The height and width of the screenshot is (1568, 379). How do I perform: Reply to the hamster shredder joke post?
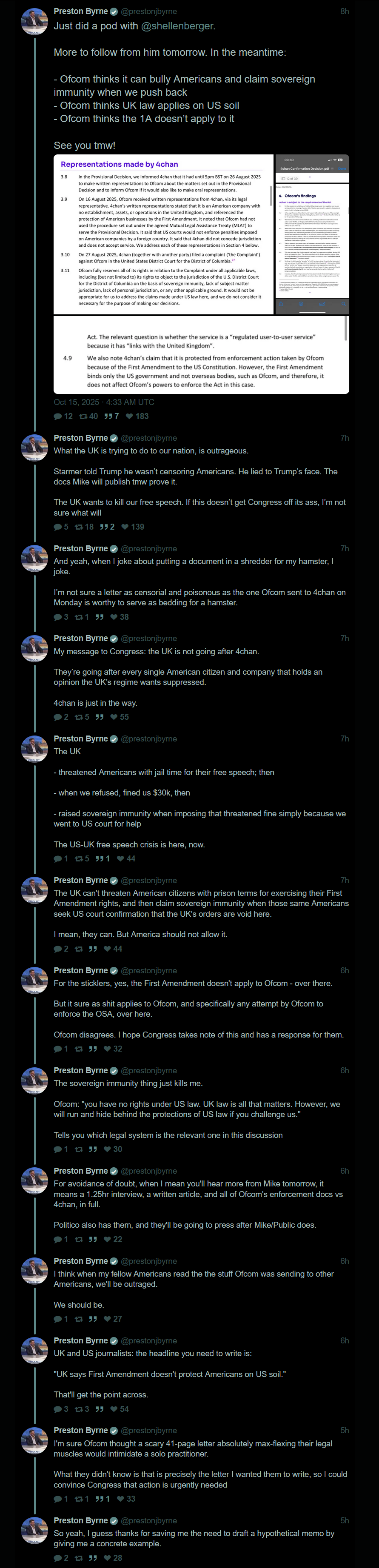tap(58, 617)
